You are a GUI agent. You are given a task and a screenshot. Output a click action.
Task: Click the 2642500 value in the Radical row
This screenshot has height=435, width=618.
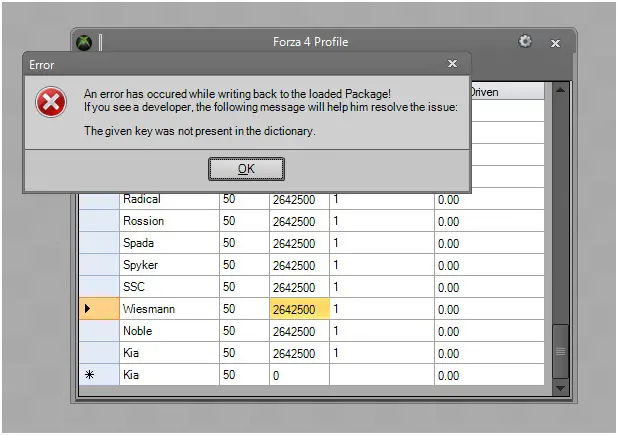(x=294, y=200)
